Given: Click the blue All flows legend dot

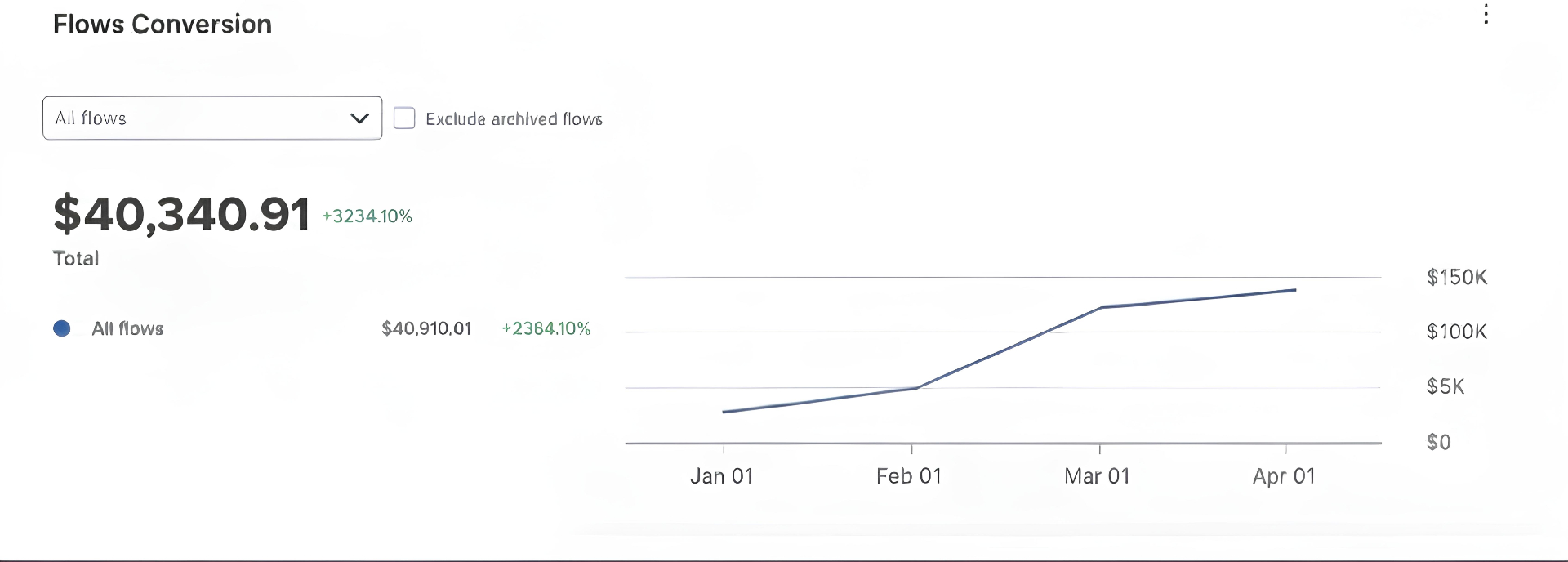Looking at the screenshot, I should pos(61,328).
